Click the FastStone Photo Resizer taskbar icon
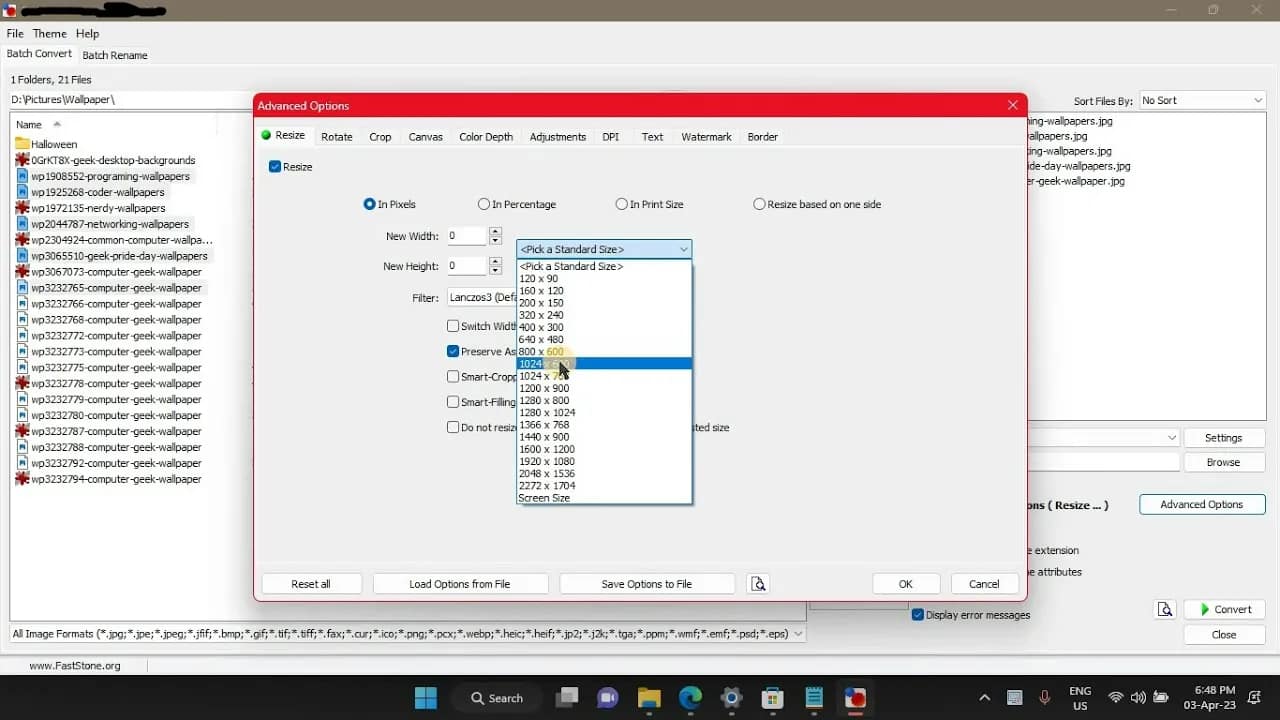 [855, 698]
